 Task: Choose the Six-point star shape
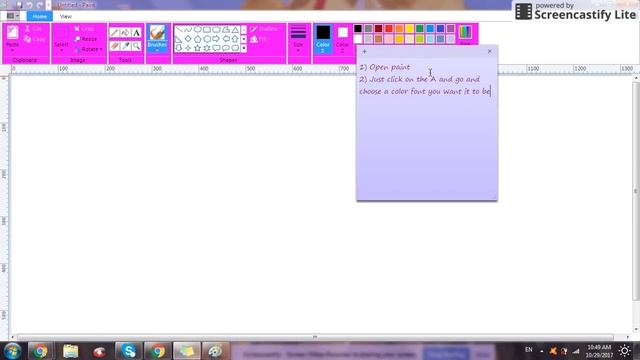(x=207, y=48)
